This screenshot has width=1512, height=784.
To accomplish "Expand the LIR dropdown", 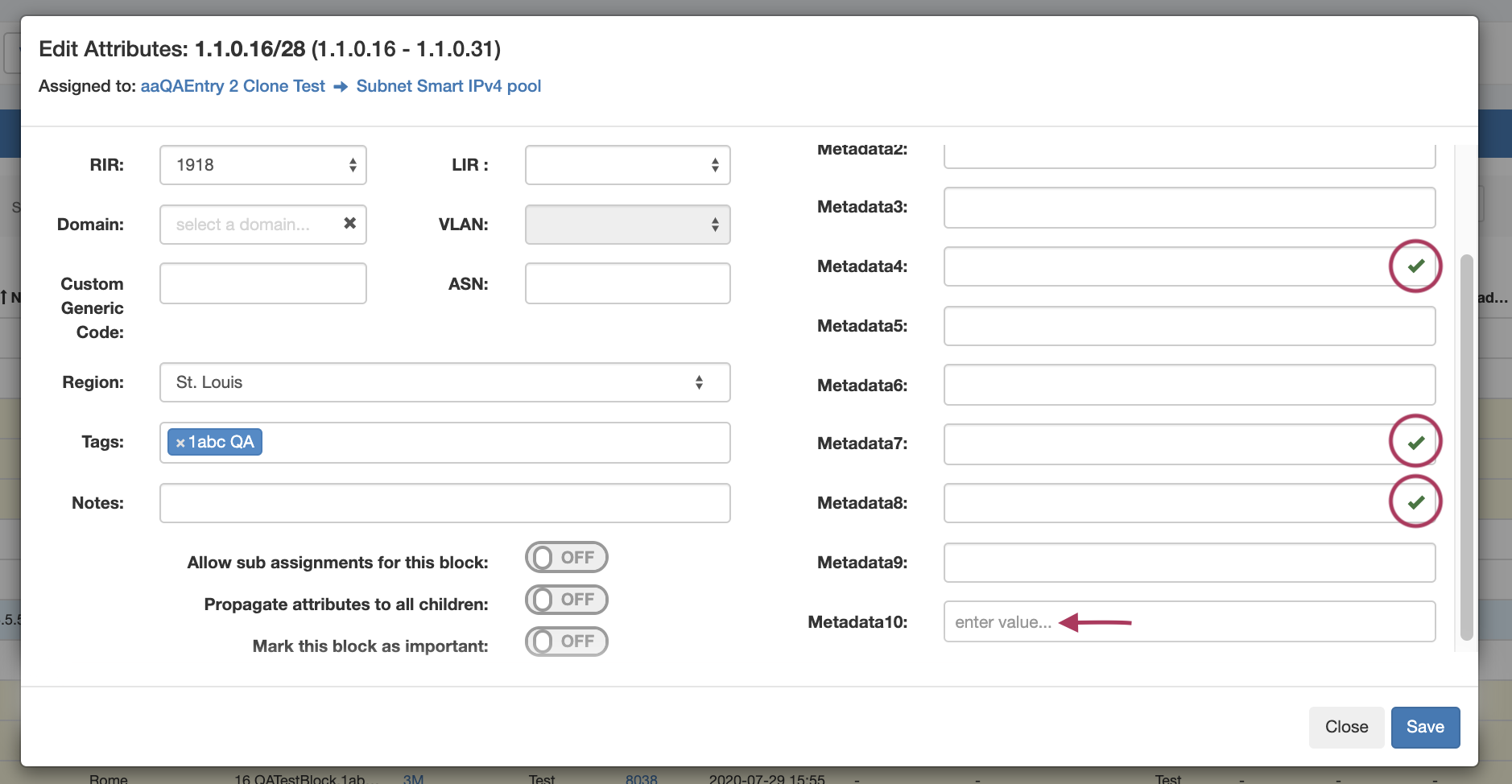I will point(627,165).
